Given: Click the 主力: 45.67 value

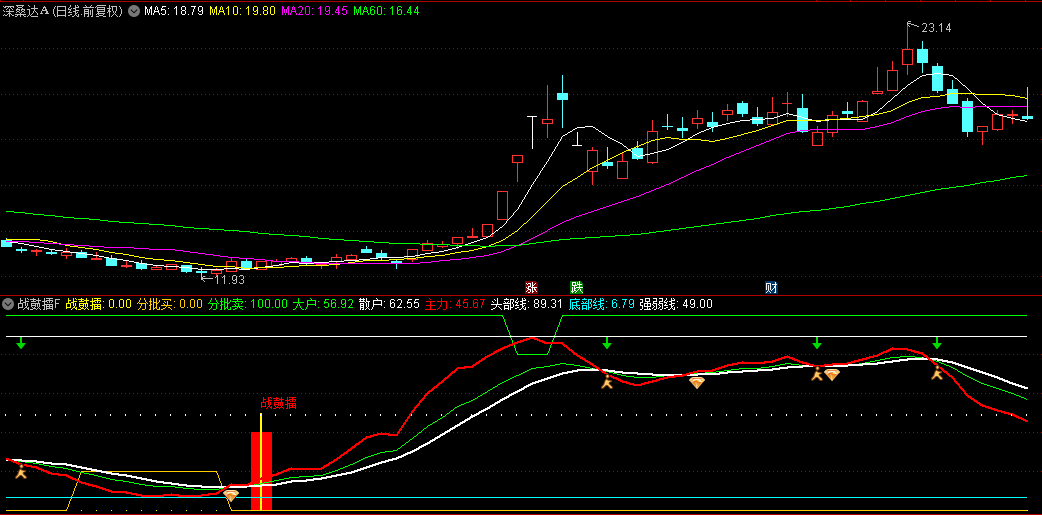Looking at the screenshot, I should click(455, 304).
